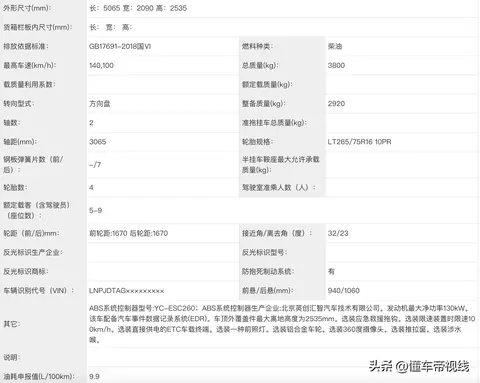480x383 pixels.
Task: Select the 反光标识商标 label
Action: tap(26, 271)
